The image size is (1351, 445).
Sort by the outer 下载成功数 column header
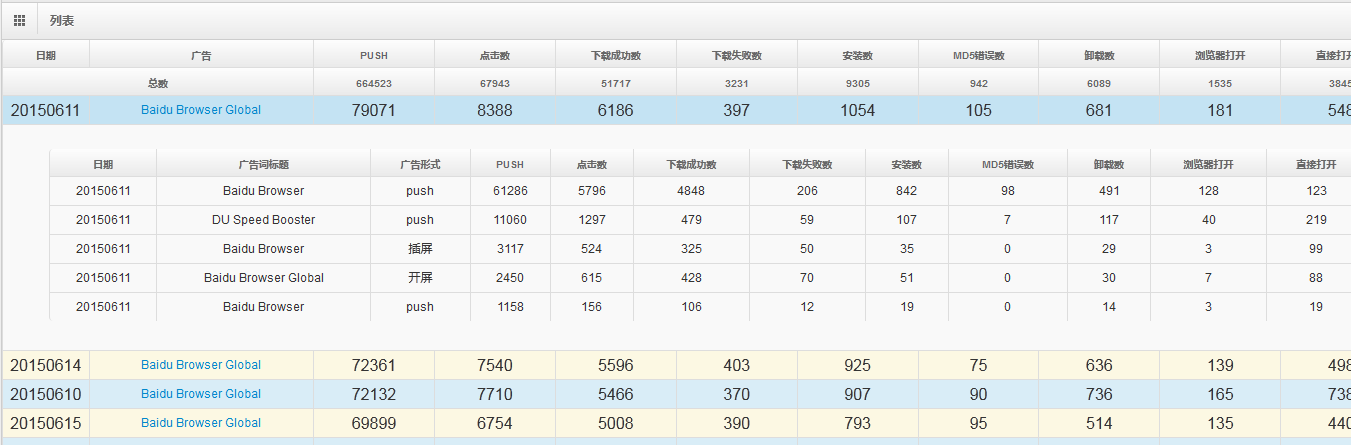(616, 56)
